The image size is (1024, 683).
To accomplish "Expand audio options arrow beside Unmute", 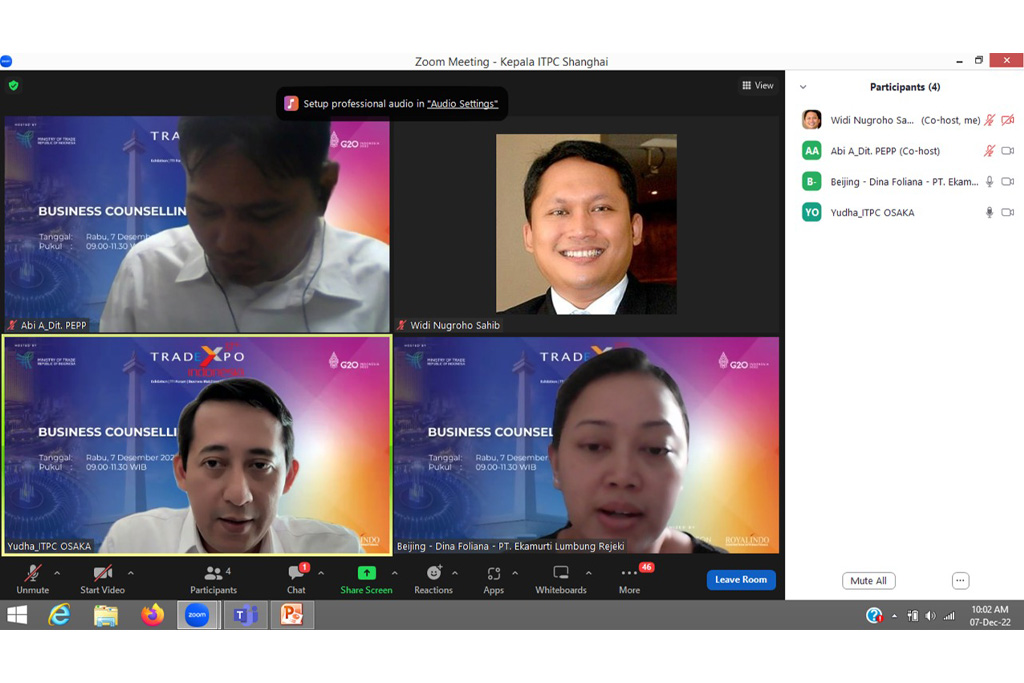I will pos(57,573).
